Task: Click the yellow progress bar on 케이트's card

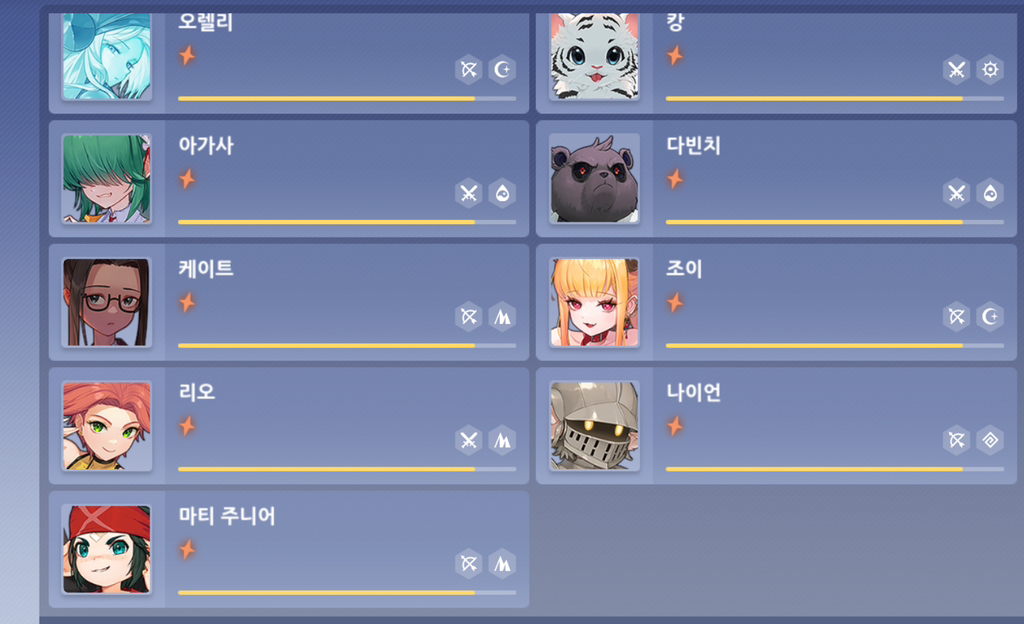Action: pos(347,345)
